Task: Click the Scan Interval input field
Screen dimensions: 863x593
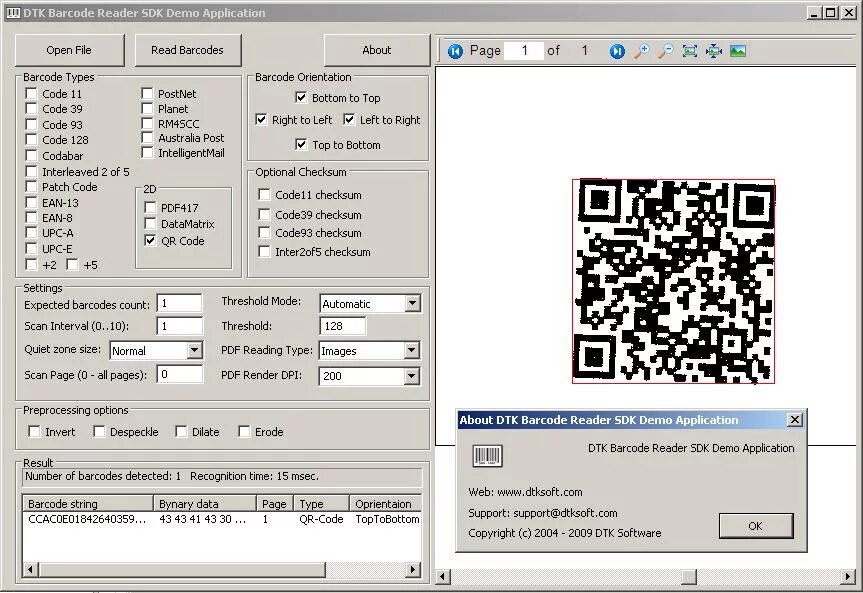Action: 179,326
